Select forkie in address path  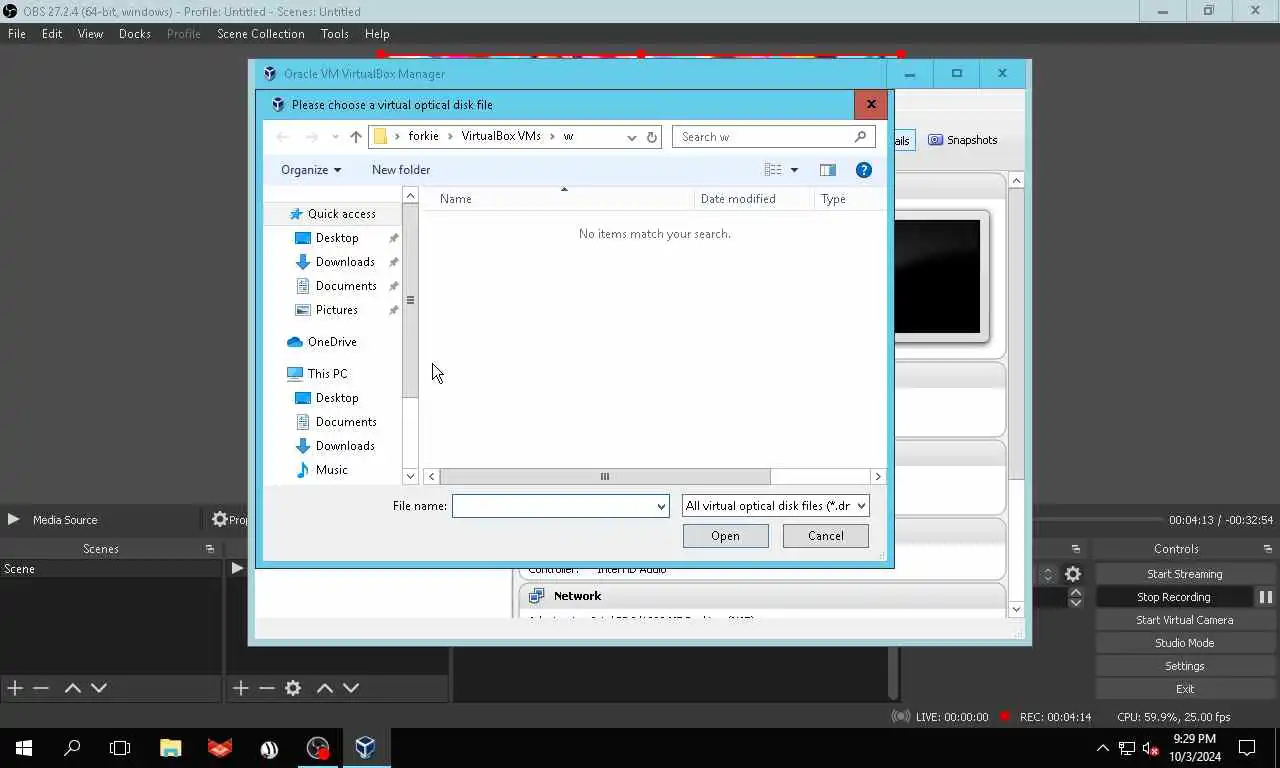pyautogui.click(x=423, y=136)
